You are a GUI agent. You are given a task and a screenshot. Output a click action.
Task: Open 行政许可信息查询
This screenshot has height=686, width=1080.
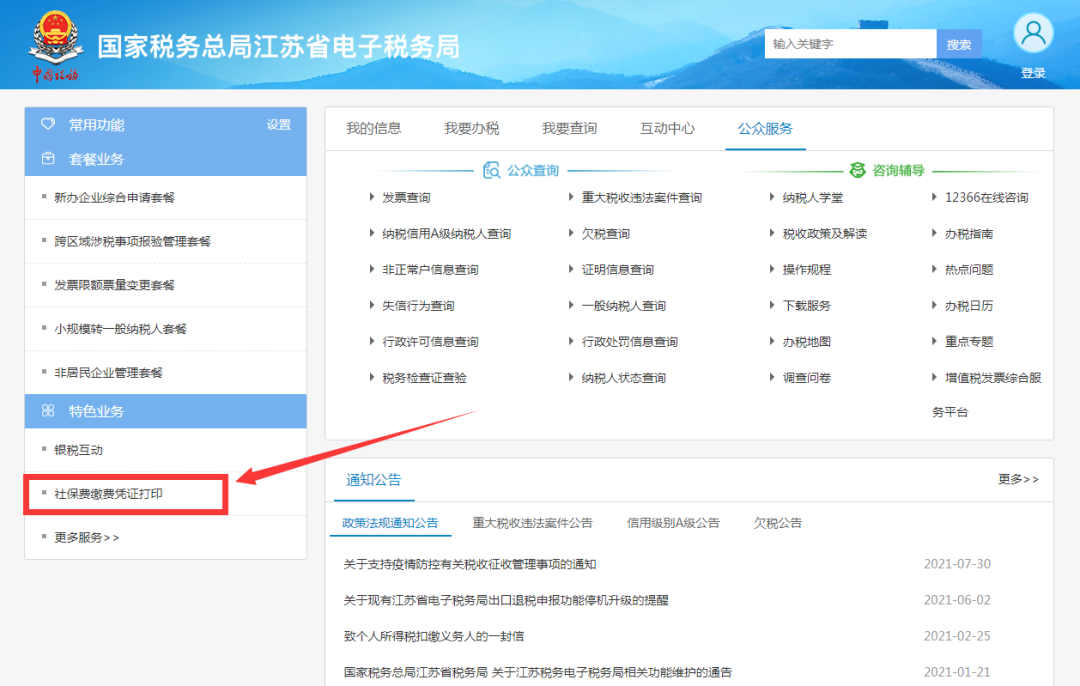[430, 342]
